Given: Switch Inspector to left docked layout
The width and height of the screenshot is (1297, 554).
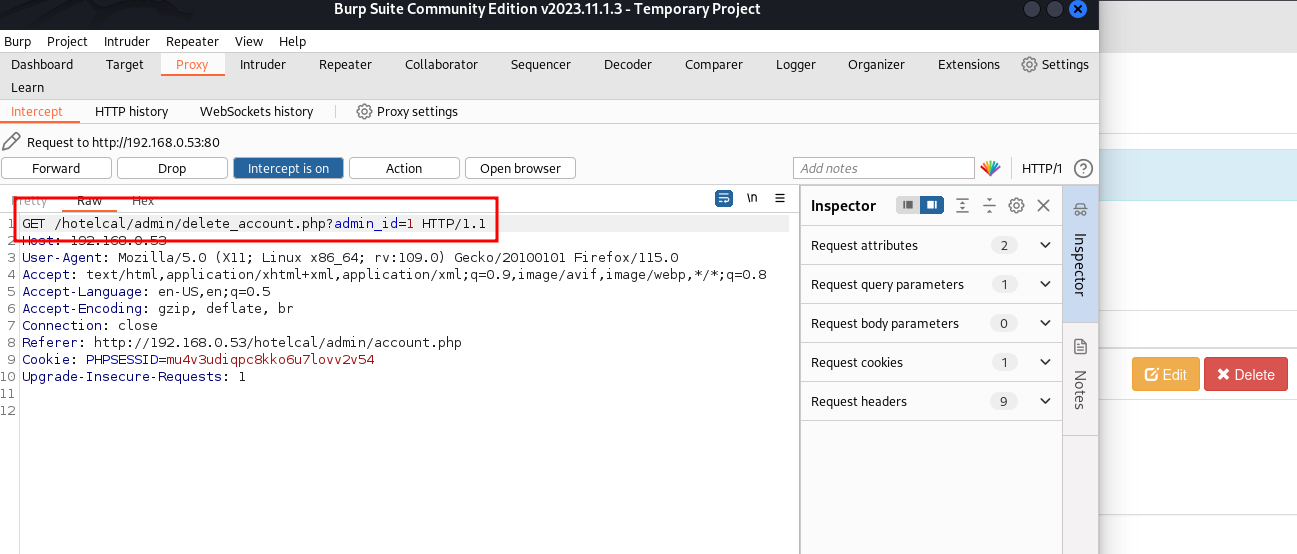Looking at the screenshot, I should coord(908,205).
